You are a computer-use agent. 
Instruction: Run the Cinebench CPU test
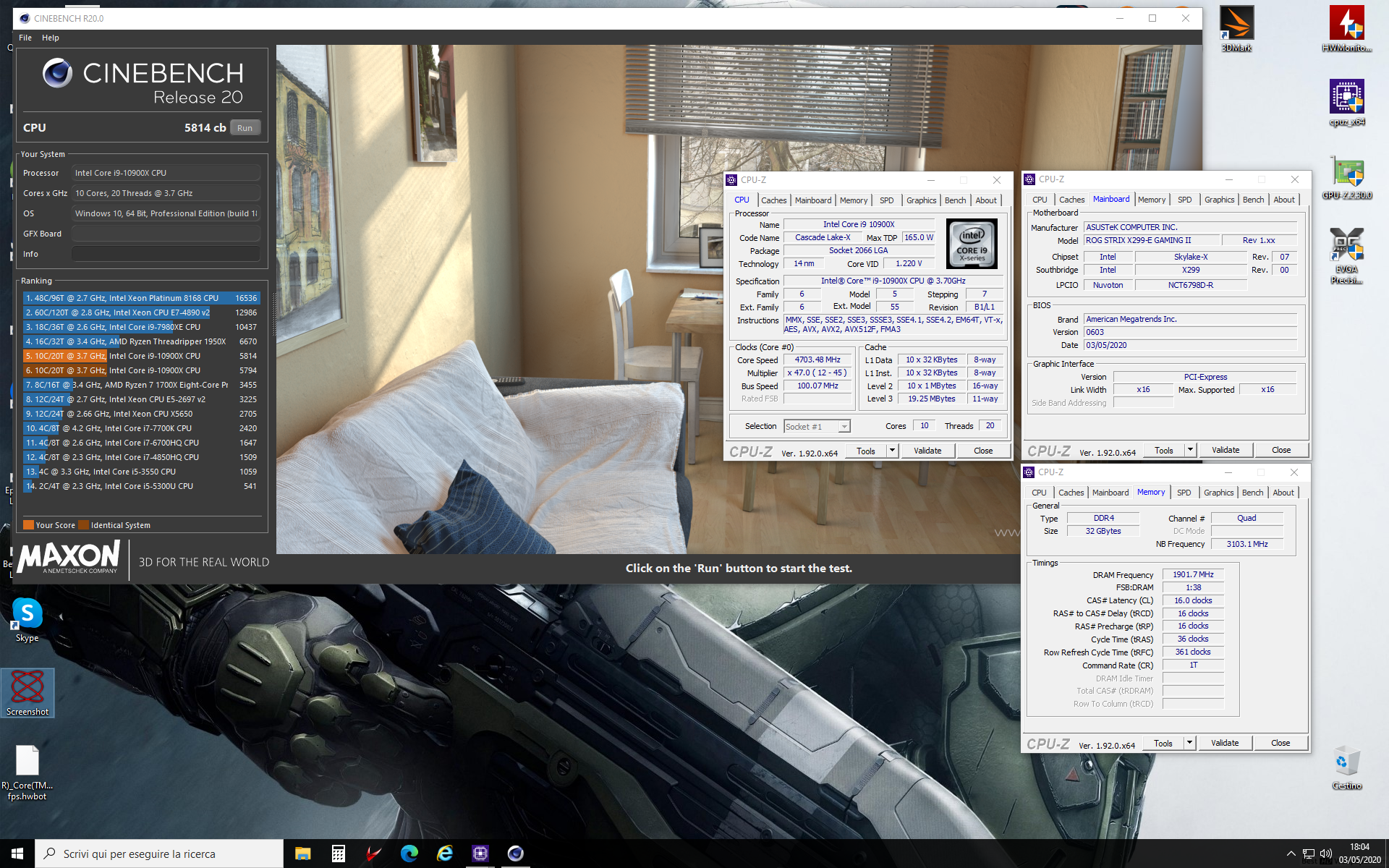point(245,128)
